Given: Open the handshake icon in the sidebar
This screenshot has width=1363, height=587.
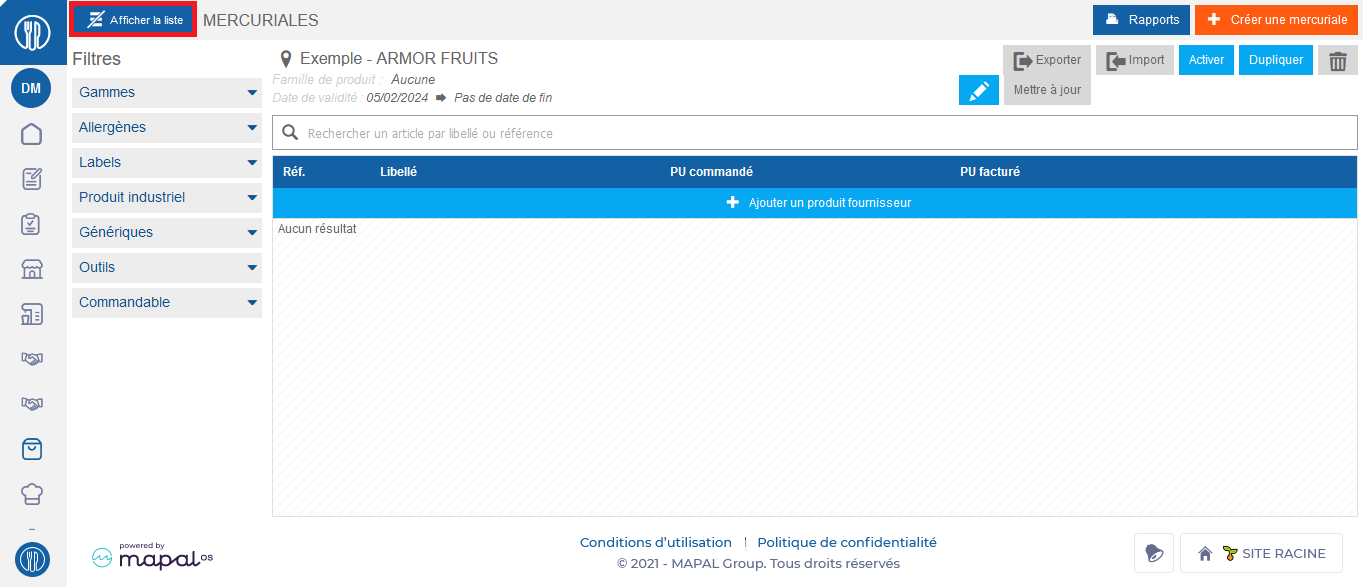Looking at the screenshot, I should click(x=31, y=358).
